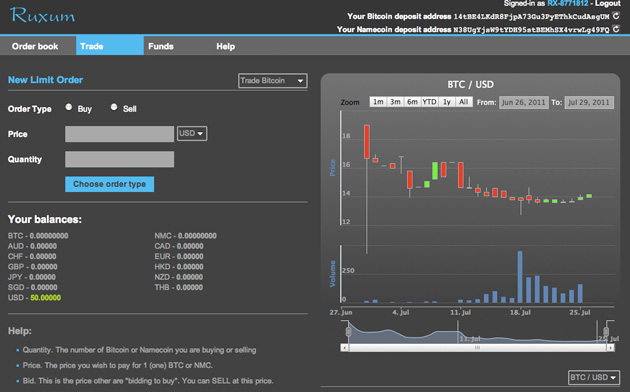Screen dimensions: 630x392
Task: Click the navigator scrollbar left arrow
Action: 344,347
